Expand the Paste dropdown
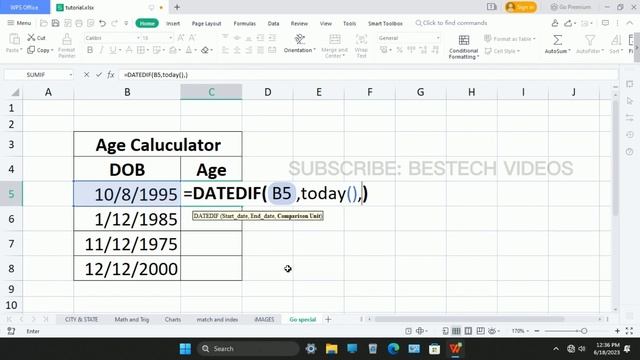The height and width of the screenshot is (360, 640). [x=20, y=50]
